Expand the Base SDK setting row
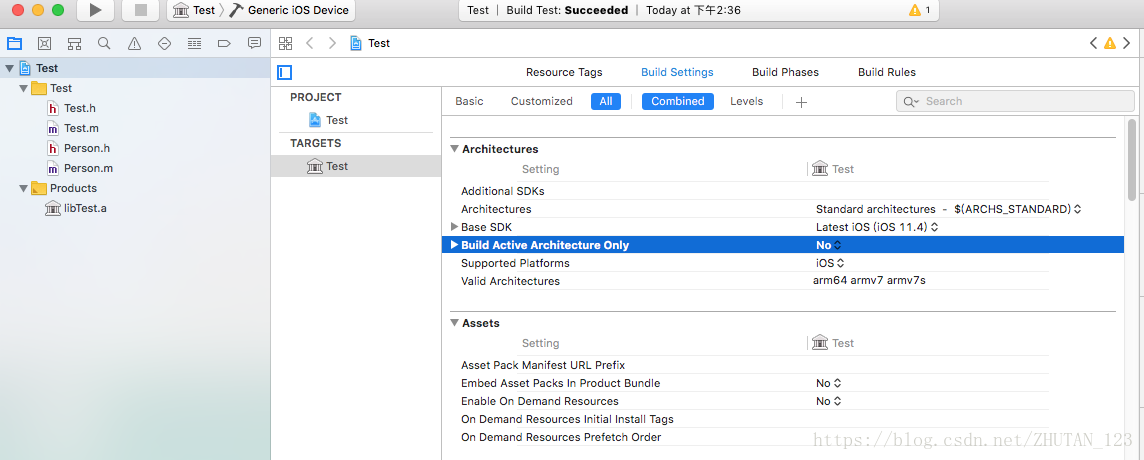This screenshot has height=460, width=1144. (x=455, y=227)
